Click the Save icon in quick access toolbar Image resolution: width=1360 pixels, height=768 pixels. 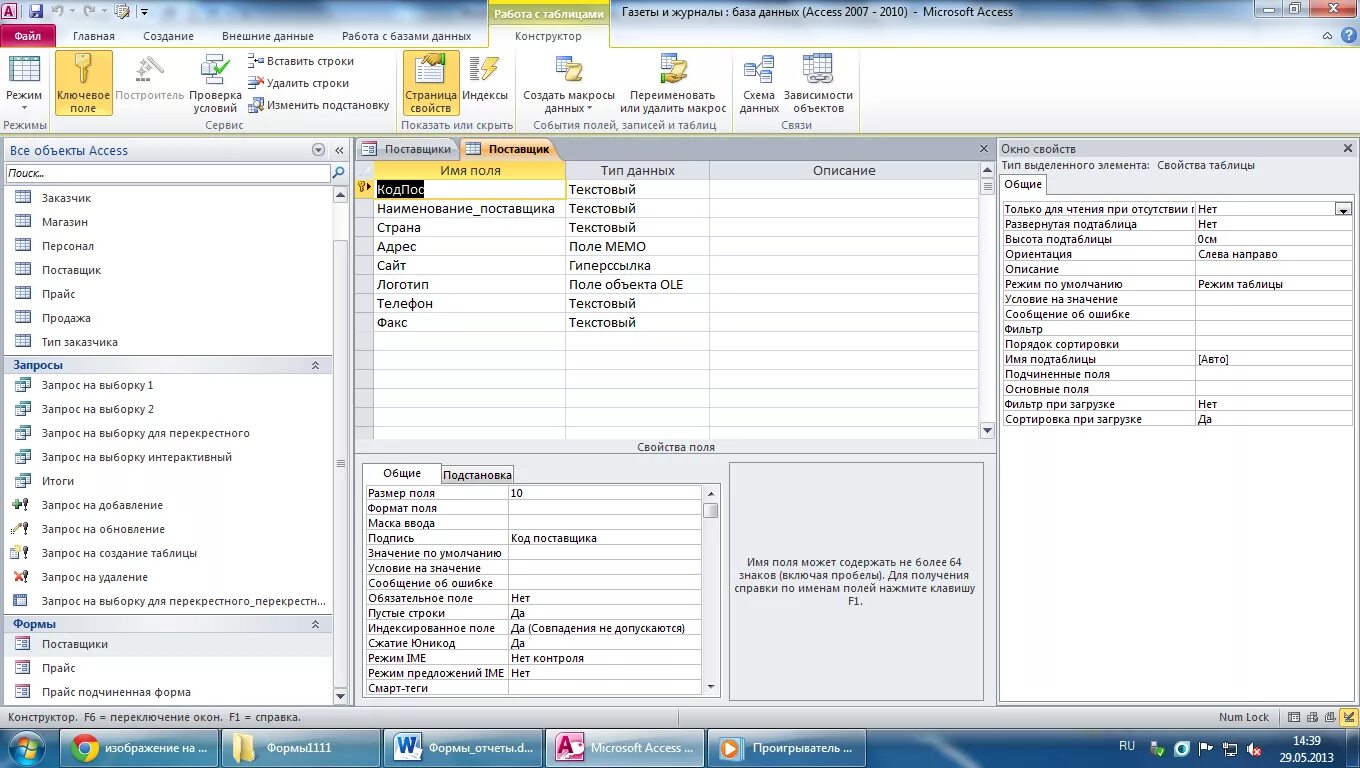(36, 12)
